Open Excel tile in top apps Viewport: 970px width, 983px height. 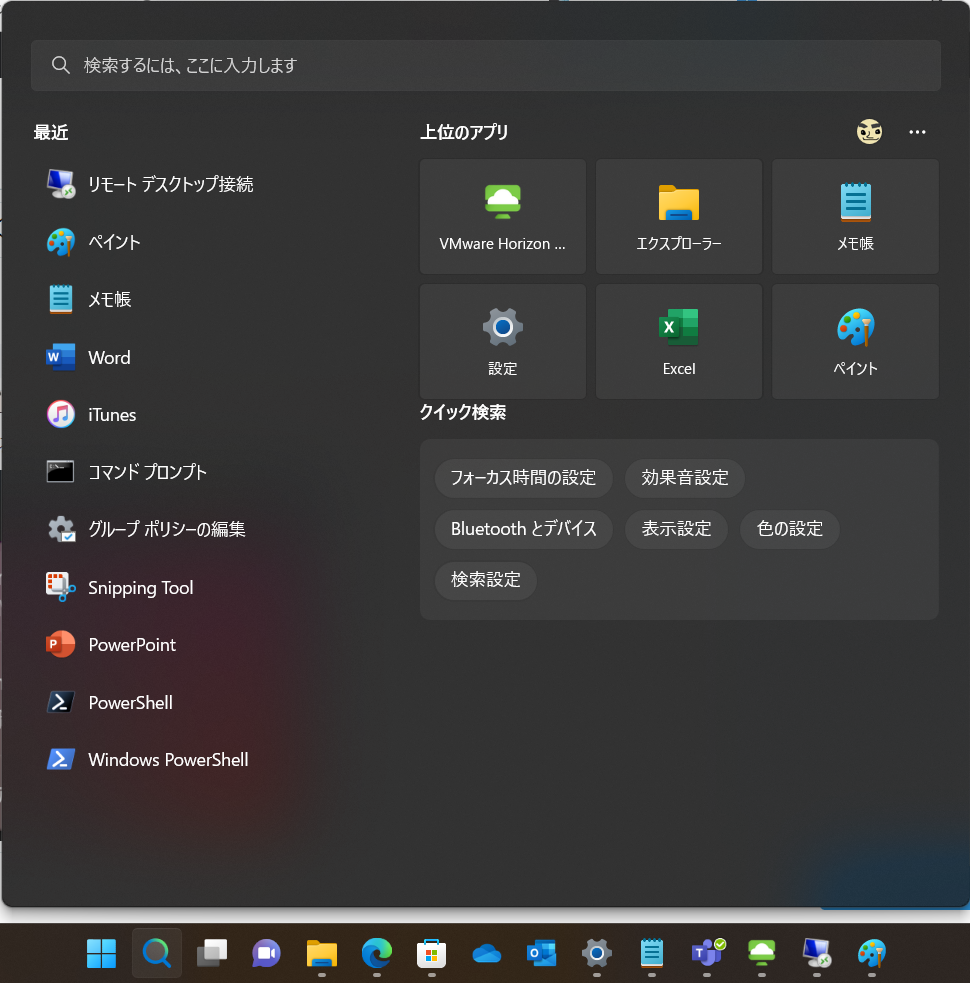pos(679,341)
